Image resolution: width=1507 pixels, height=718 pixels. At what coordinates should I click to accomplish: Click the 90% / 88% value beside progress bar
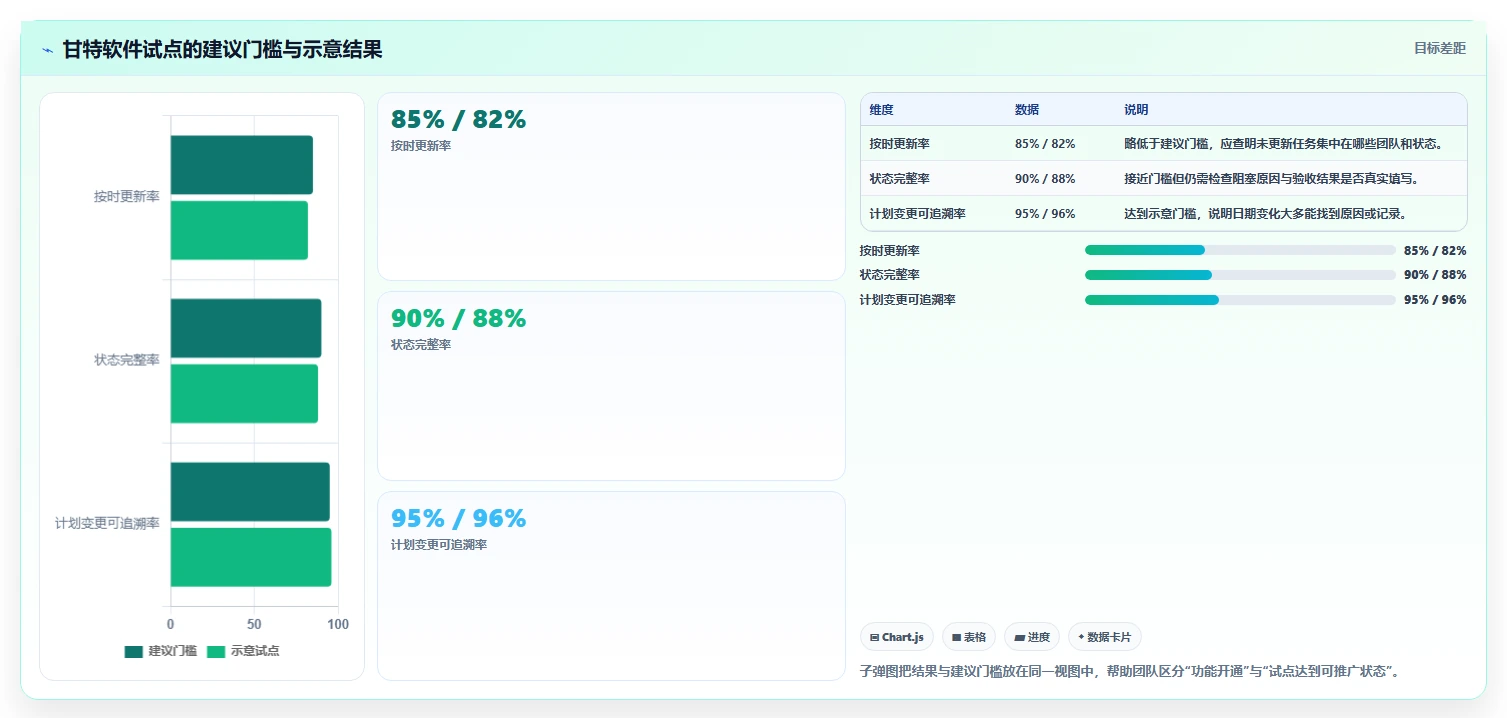pos(1435,276)
